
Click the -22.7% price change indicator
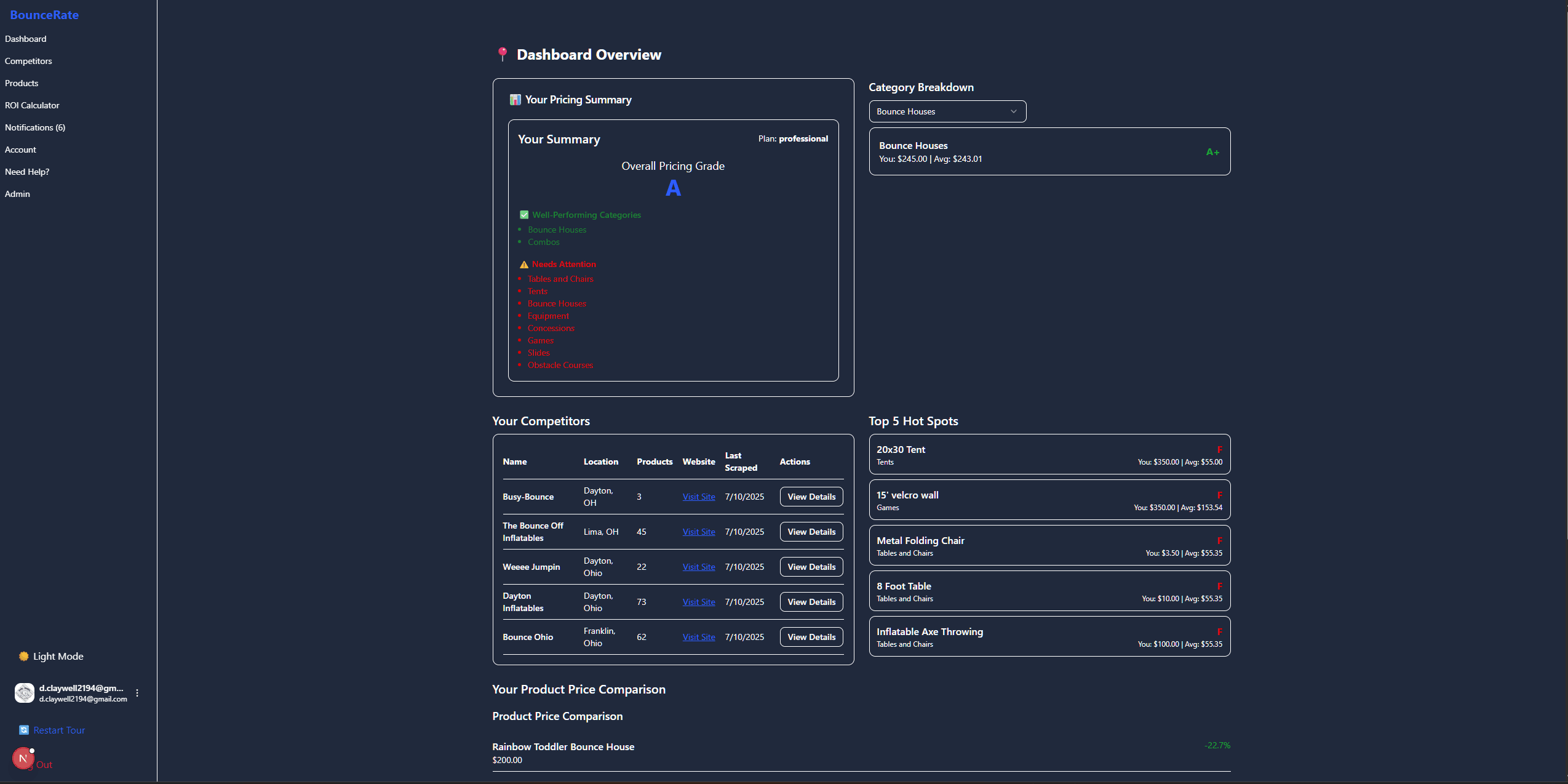[1216, 745]
